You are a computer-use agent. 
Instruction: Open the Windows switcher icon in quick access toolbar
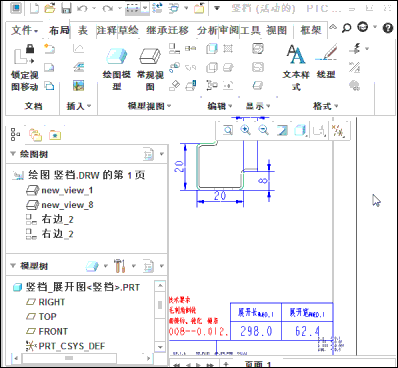coord(174,8)
